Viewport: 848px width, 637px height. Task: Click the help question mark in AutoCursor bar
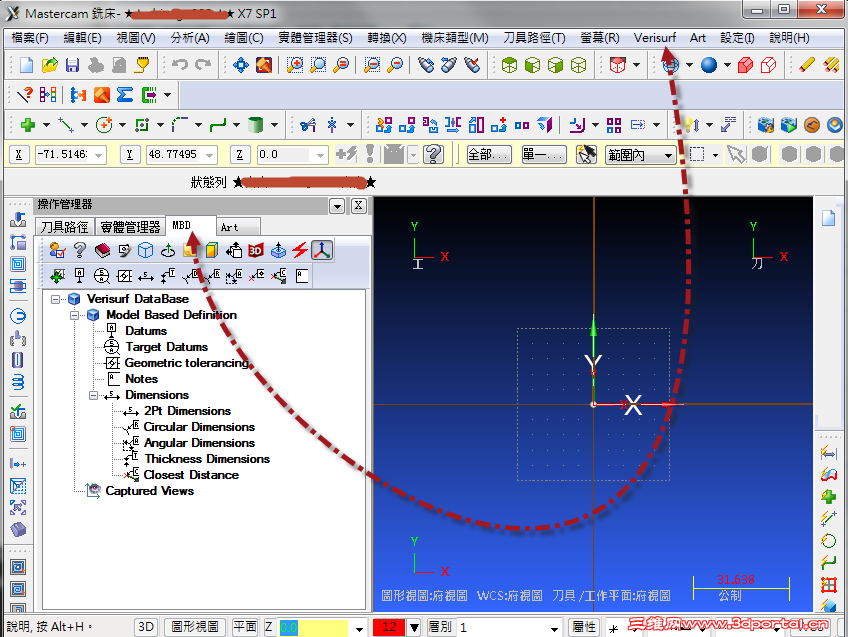point(433,155)
